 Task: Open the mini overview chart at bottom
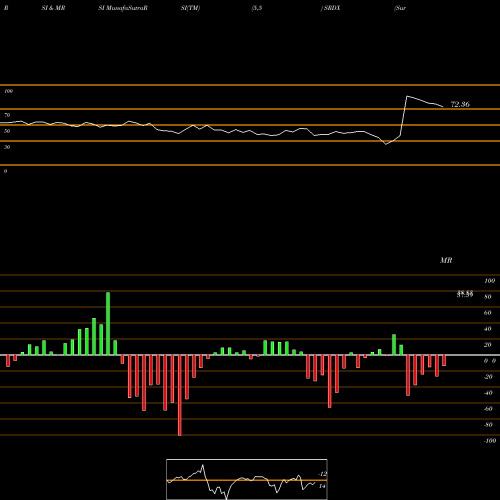tap(247, 479)
